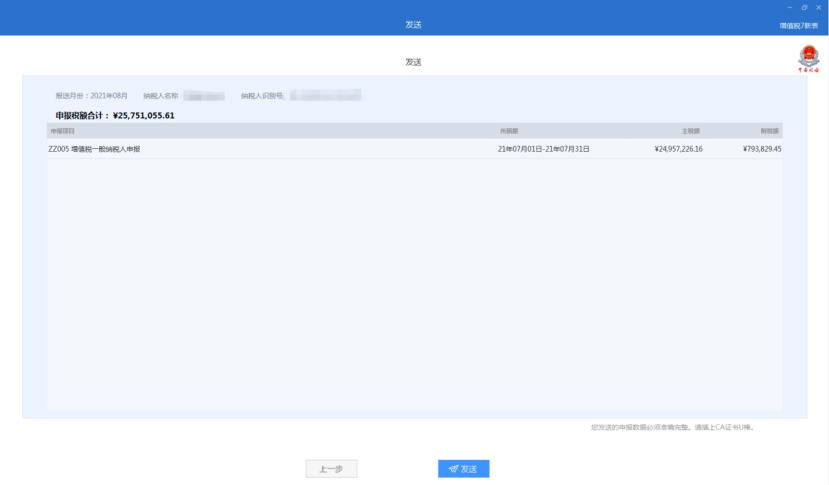Minimize the application window
The width and height of the screenshot is (829, 485).
click(x=790, y=7)
